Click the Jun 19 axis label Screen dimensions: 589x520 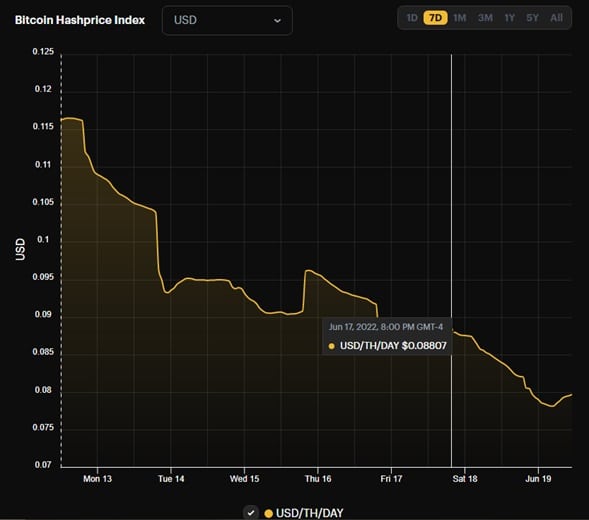click(538, 479)
